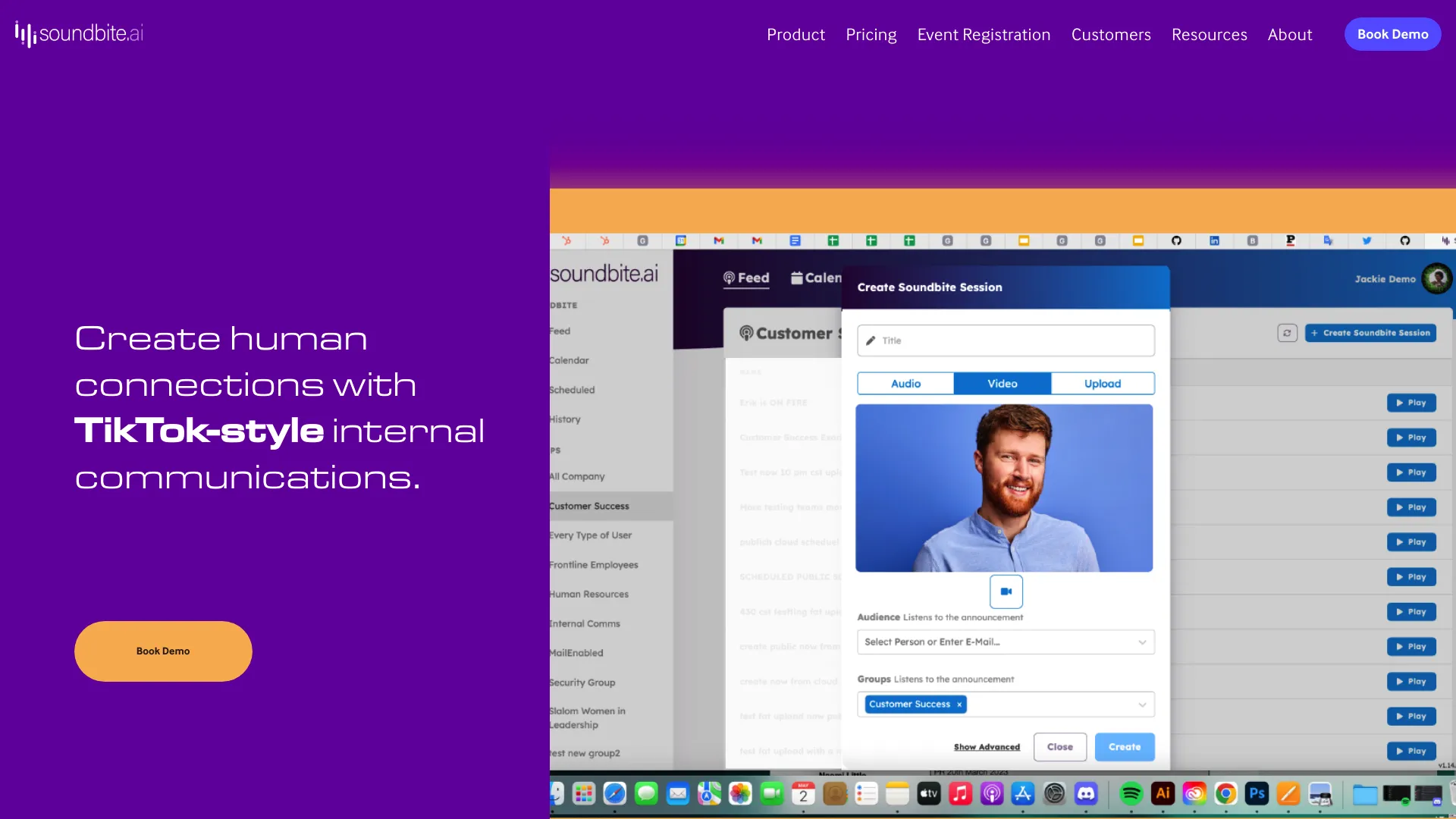This screenshot has width=1456, height=819.
Task: Go to the About page
Action: point(1290,35)
